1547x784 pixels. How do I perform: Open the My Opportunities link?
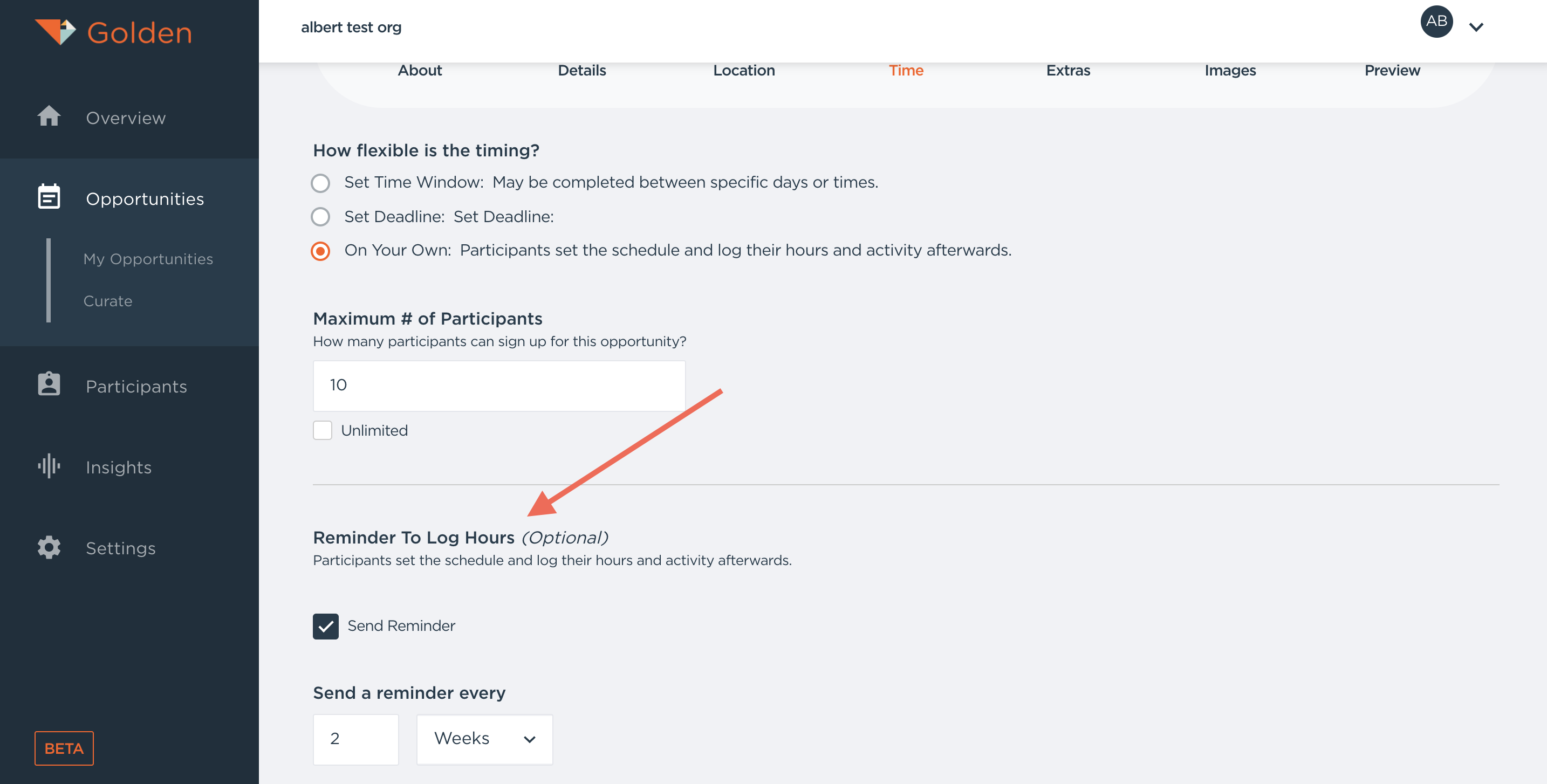[x=148, y=259]
